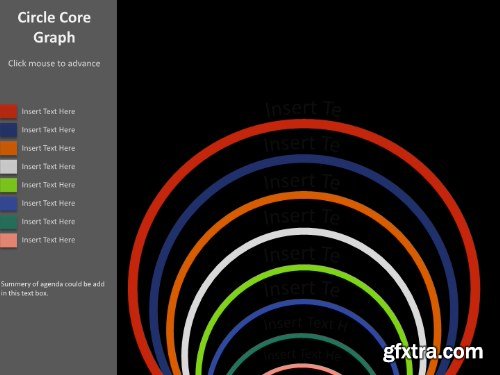Select the teal circle arc near bottom

(x=303, y=337)
